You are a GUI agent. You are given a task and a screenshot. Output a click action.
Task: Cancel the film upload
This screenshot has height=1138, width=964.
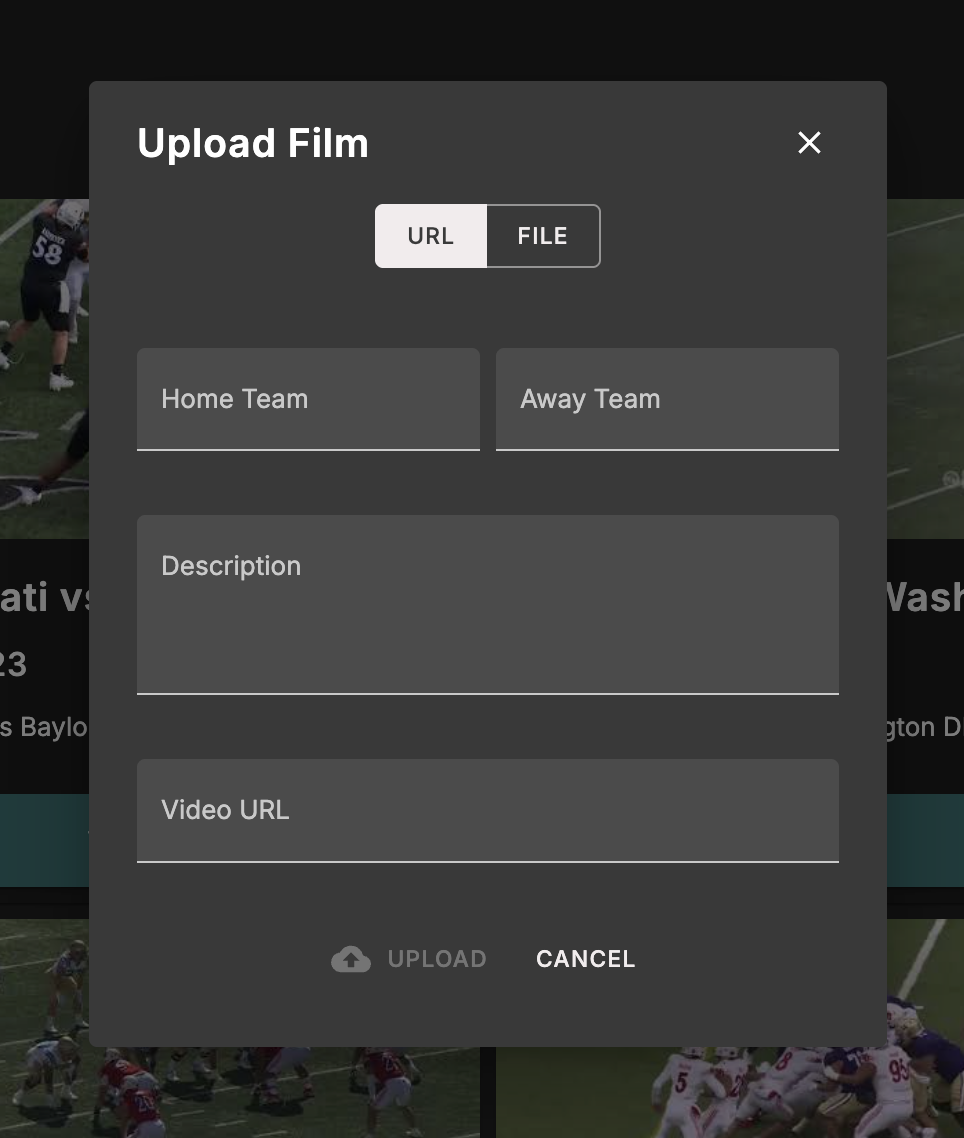pyautogui.click(x=585, y=958)
